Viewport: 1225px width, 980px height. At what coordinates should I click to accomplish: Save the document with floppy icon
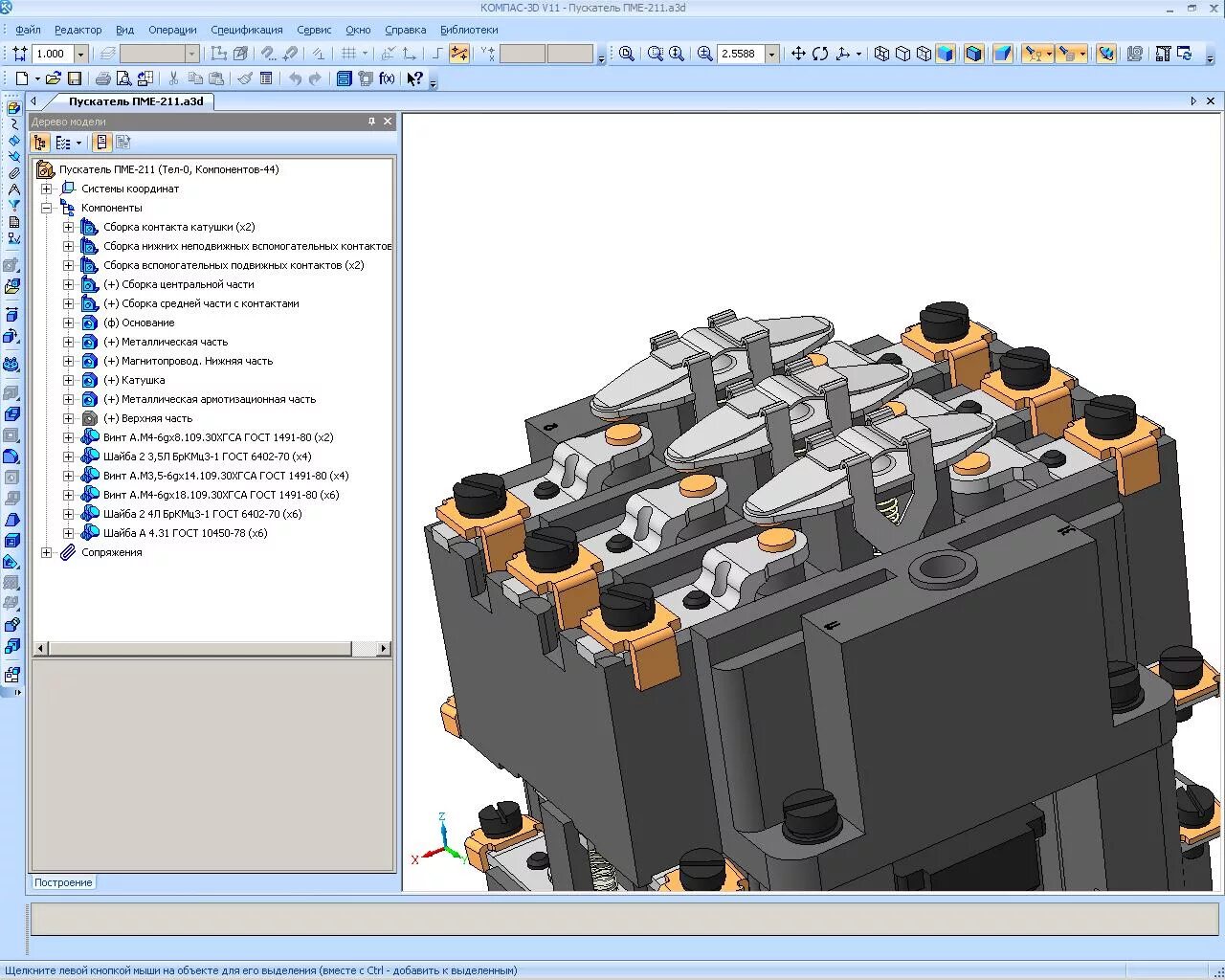tap(75, 78)
